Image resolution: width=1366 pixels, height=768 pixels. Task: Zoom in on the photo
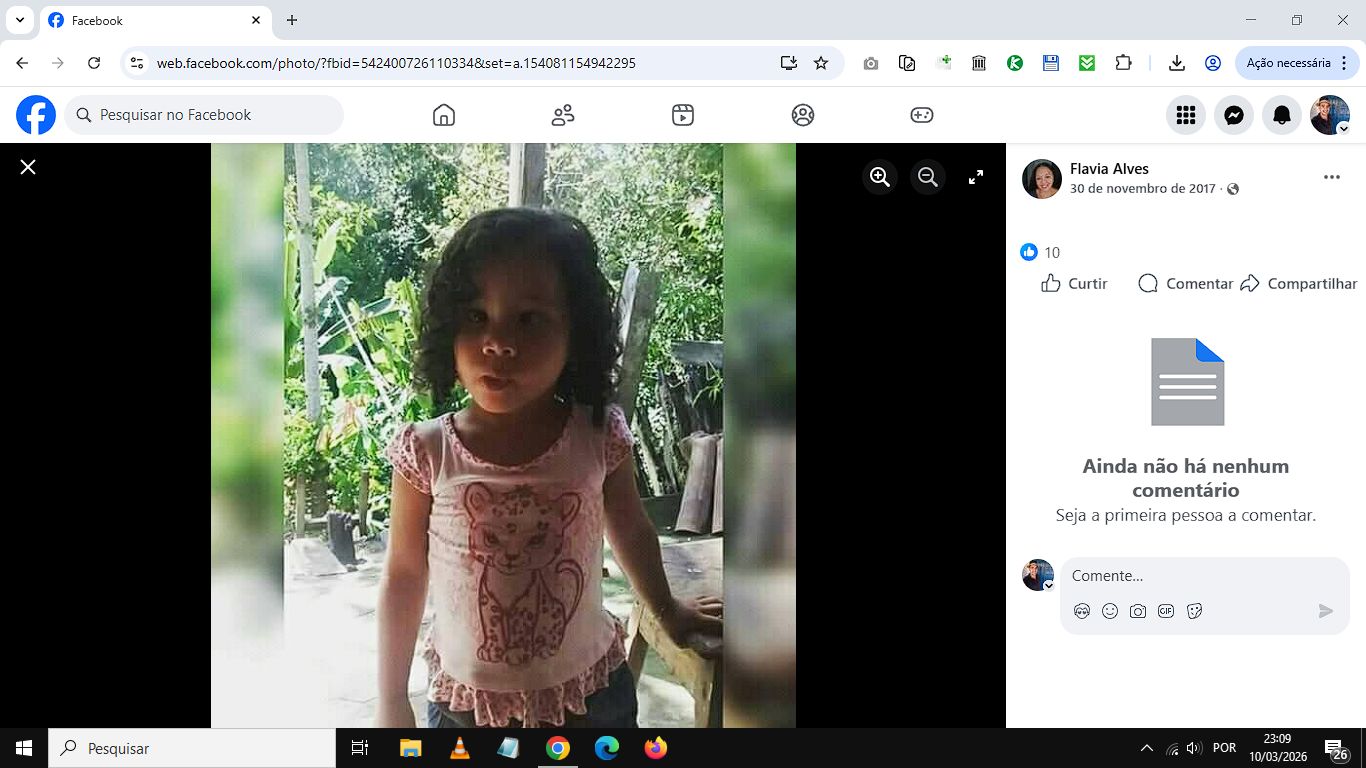point(880,177)
